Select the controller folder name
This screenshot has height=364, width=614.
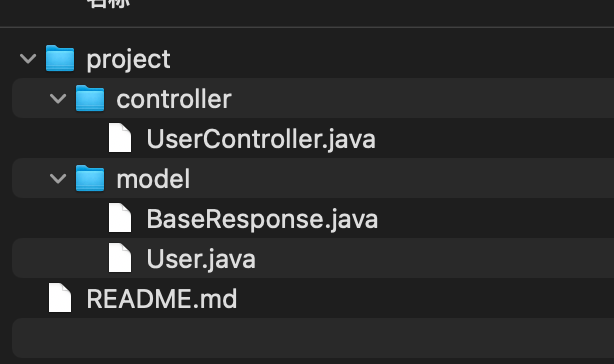tap(174, 99)
